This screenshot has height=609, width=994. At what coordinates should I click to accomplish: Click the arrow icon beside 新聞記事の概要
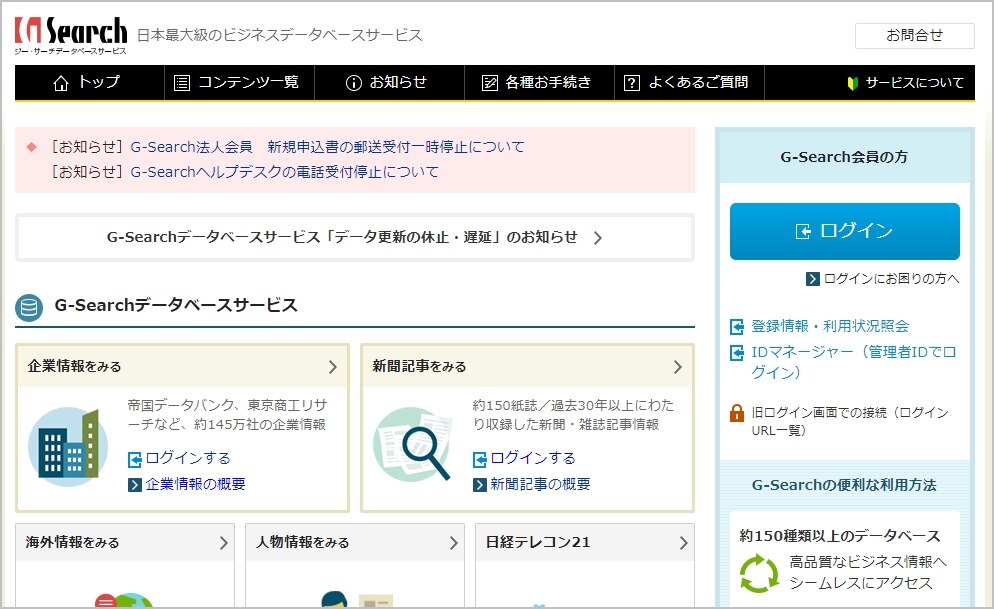pos(480,485)
